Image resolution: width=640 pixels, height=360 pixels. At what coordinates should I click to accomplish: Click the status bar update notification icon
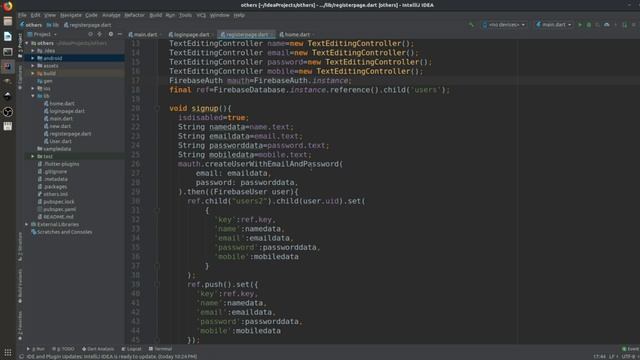pos(21,356)
